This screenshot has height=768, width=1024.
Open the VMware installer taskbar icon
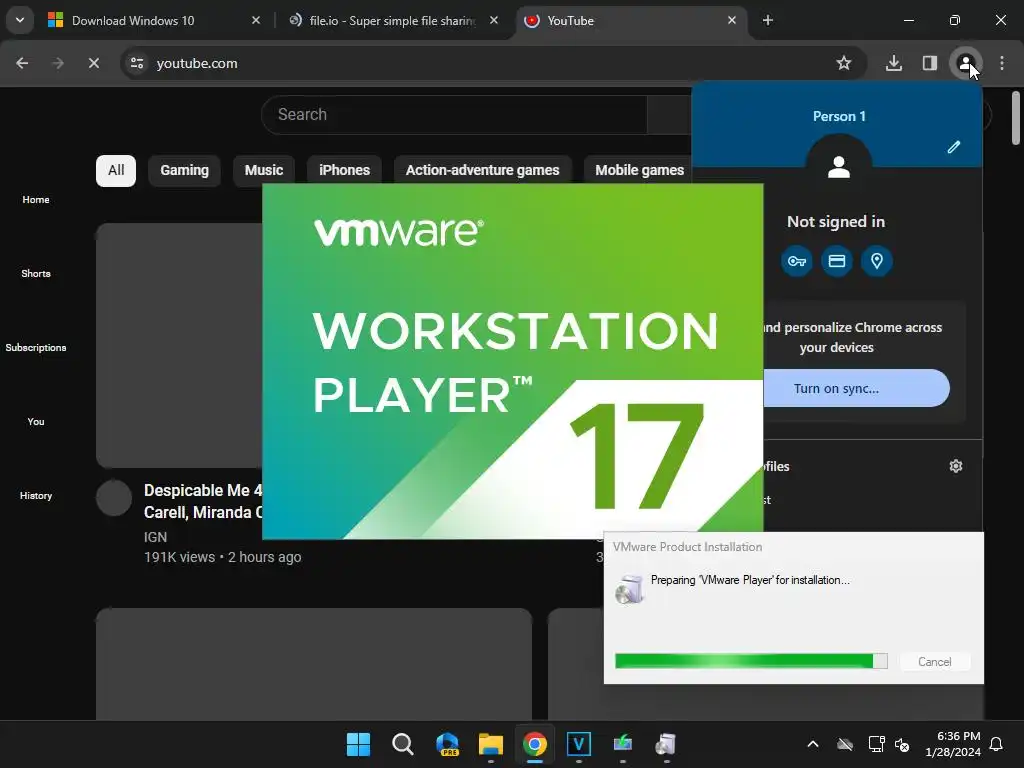pos(666,744)
